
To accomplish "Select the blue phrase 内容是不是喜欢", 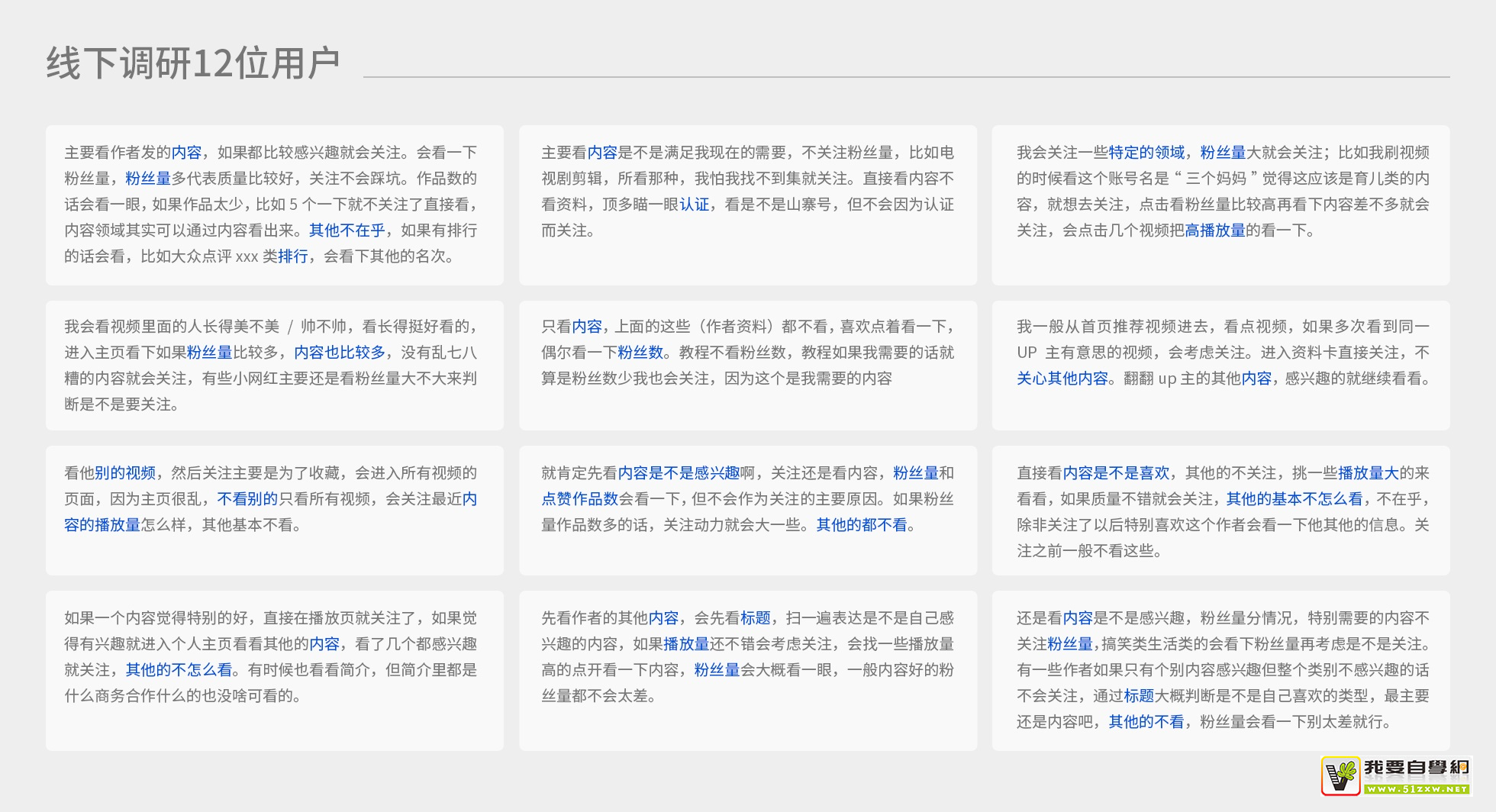I will 1116,473.
